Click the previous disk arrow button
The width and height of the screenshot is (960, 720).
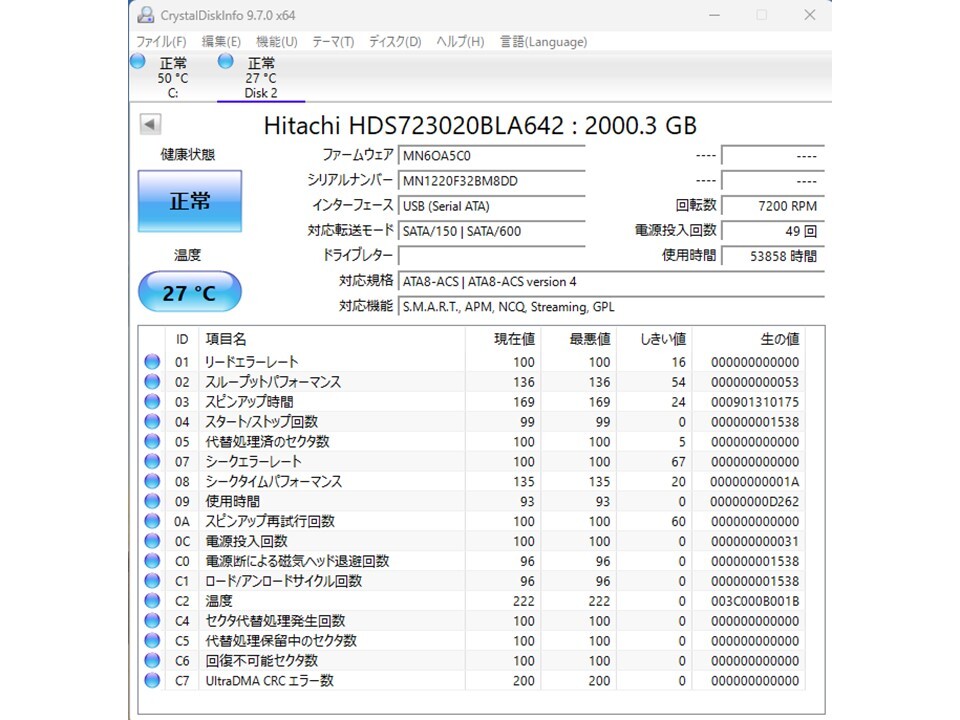click(x=150, y=124)
